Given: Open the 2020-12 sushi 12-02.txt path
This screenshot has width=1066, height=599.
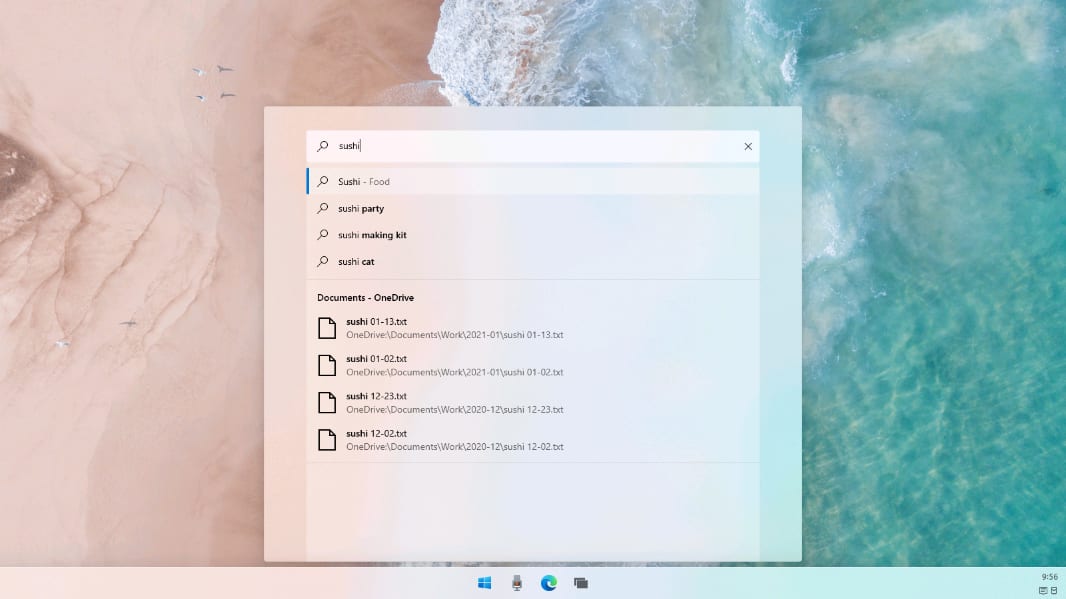Looking at the screenshot, I should (x=454, y=447).
